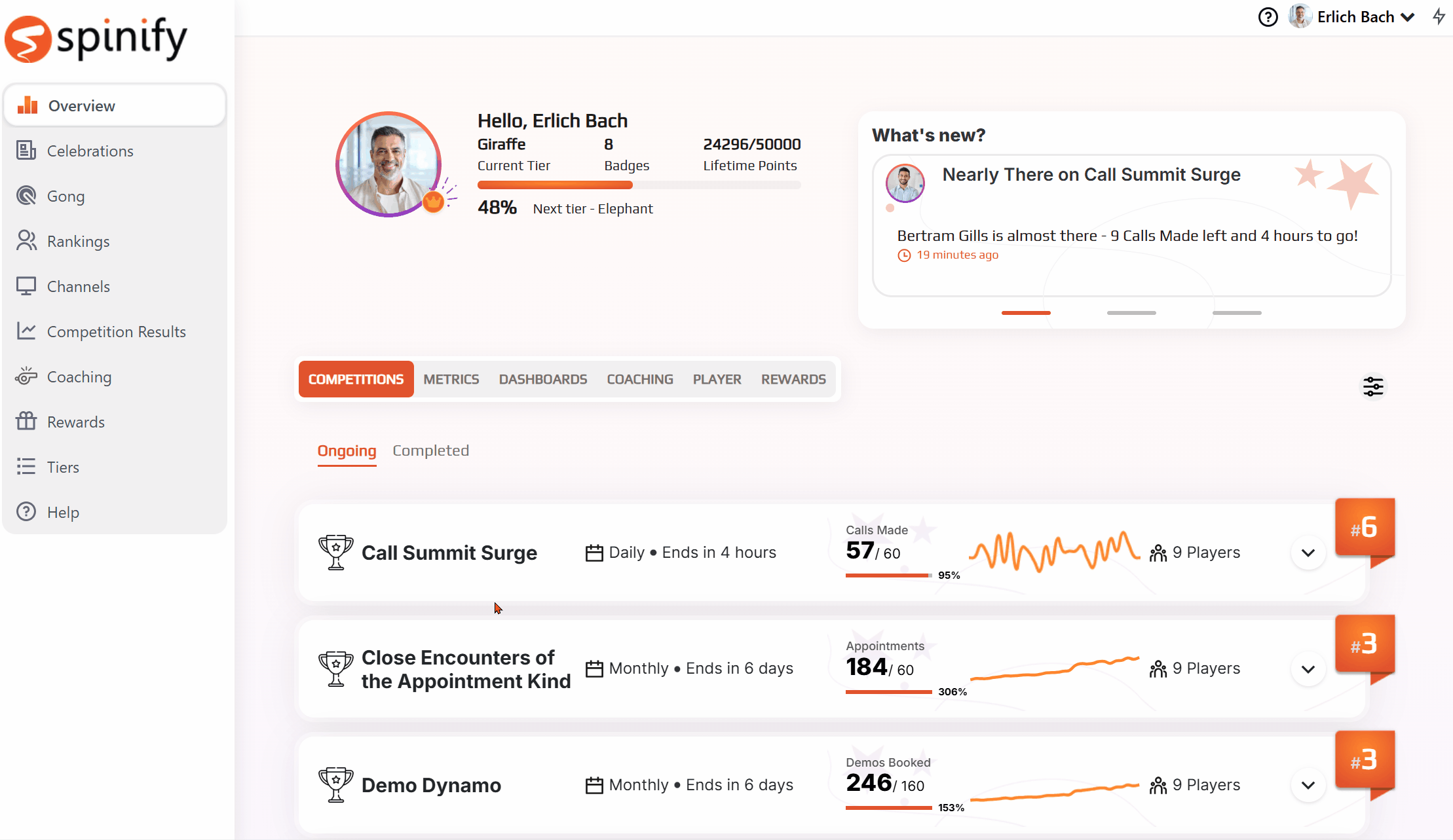Switch to the METRICS tab
This screenshot has width=1453, height=840.
tap(451, 379)
